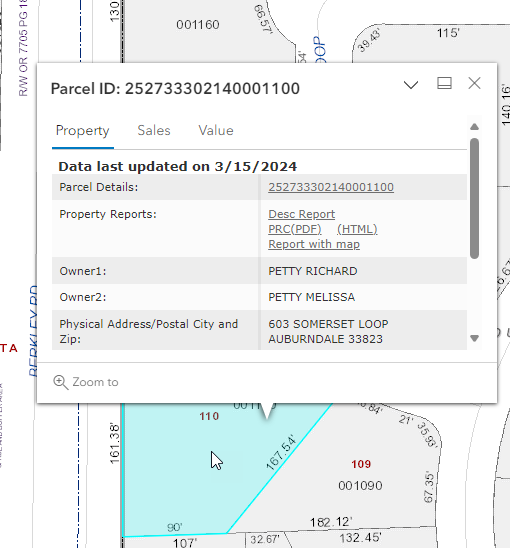Click lot number 109 on the map
The image size is (510, 548).
pyautogui.click(x=361, y=464)
